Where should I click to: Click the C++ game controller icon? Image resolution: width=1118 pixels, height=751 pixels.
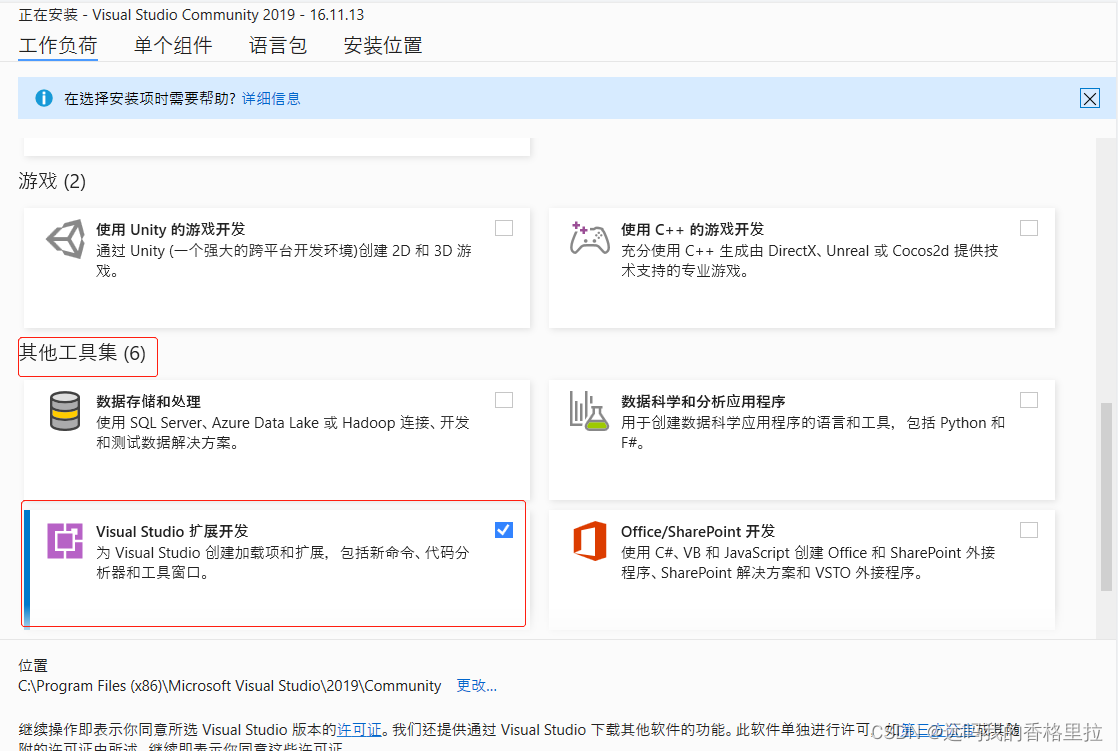tap(589, 238)
